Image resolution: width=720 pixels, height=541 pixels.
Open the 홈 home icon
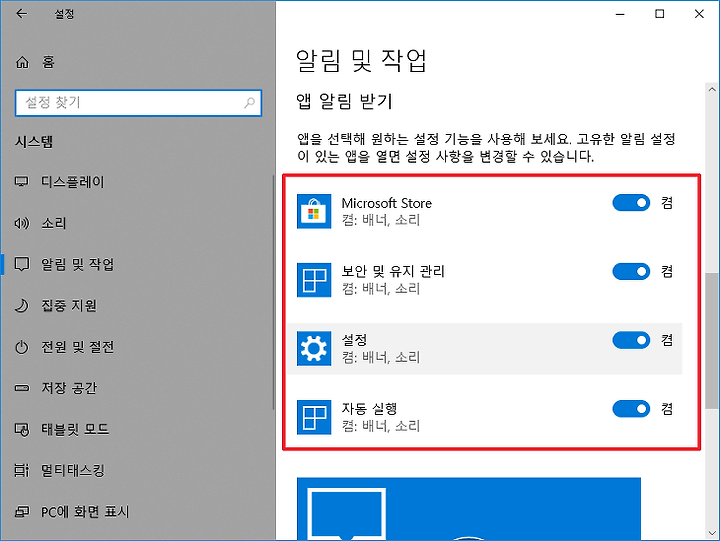click(22, 62)
